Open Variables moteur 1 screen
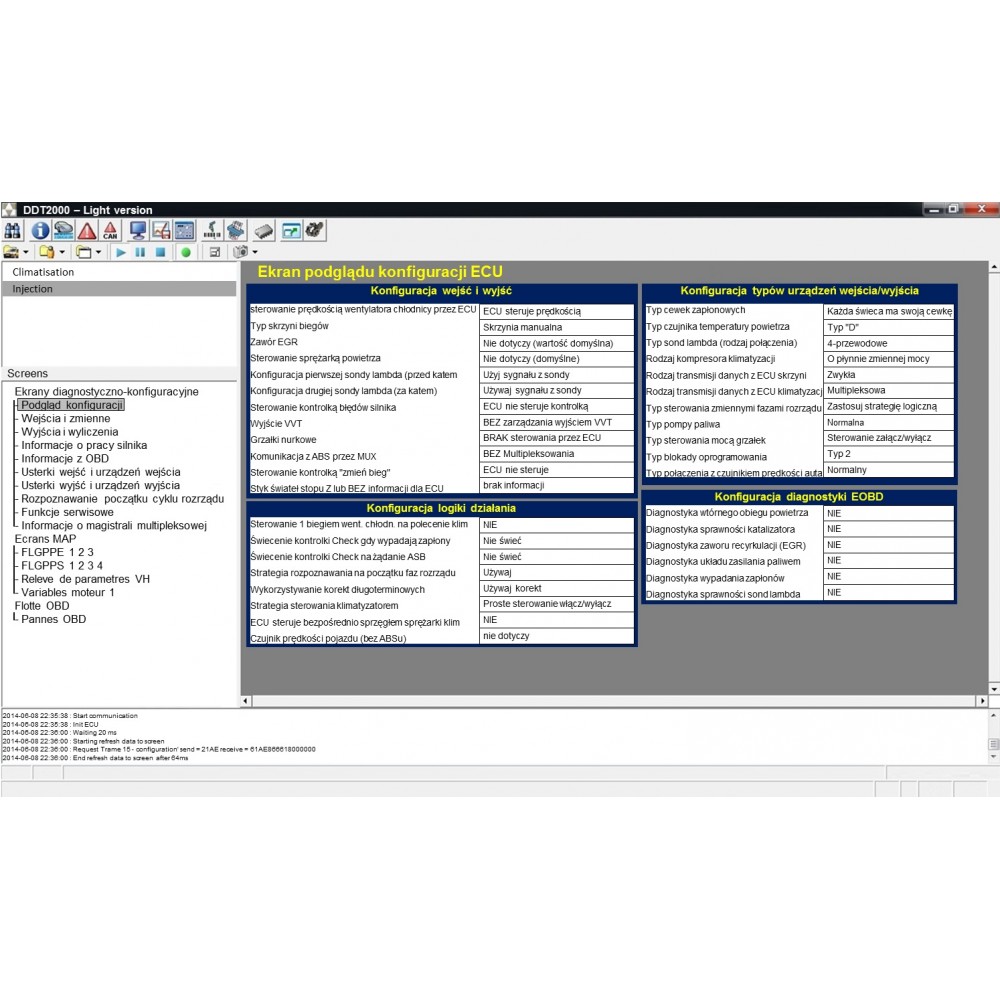The height and width of the screenshot is (1000, 1000). 68,592
